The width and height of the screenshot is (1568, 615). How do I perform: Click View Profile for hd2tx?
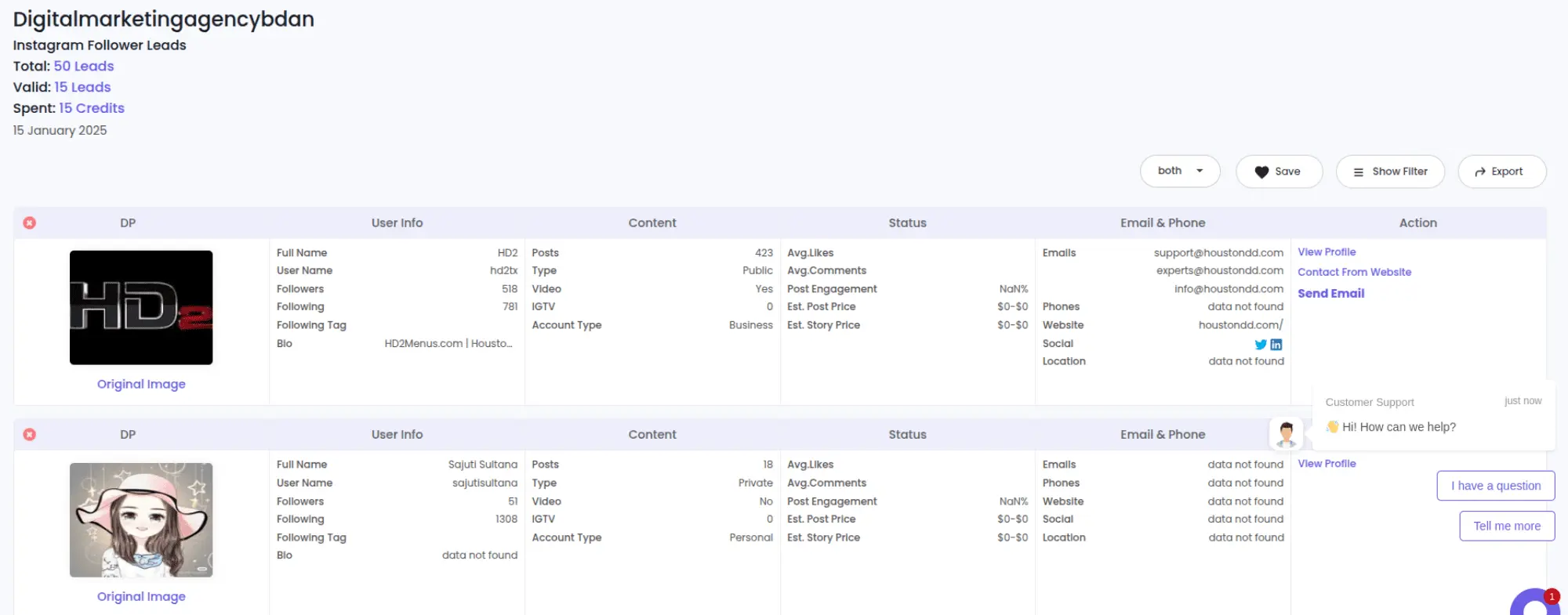(x=1327, y=252)
